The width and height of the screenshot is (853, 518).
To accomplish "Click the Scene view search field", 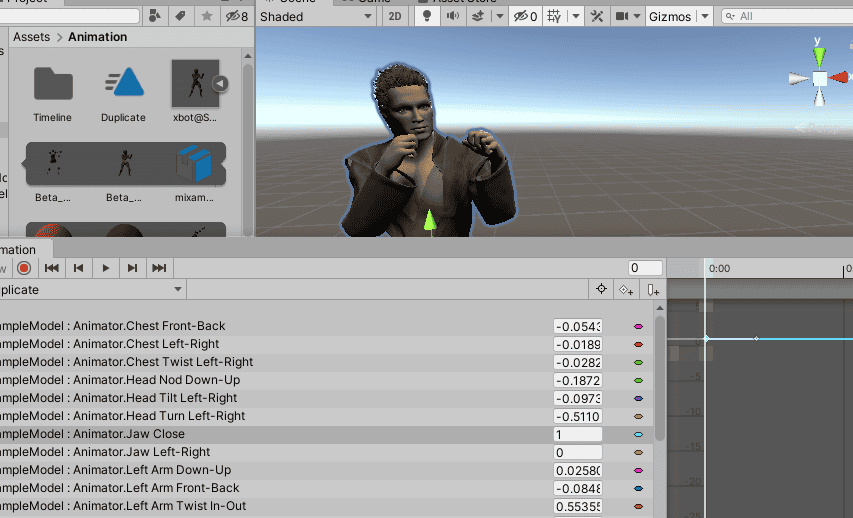I will (787, 16).
